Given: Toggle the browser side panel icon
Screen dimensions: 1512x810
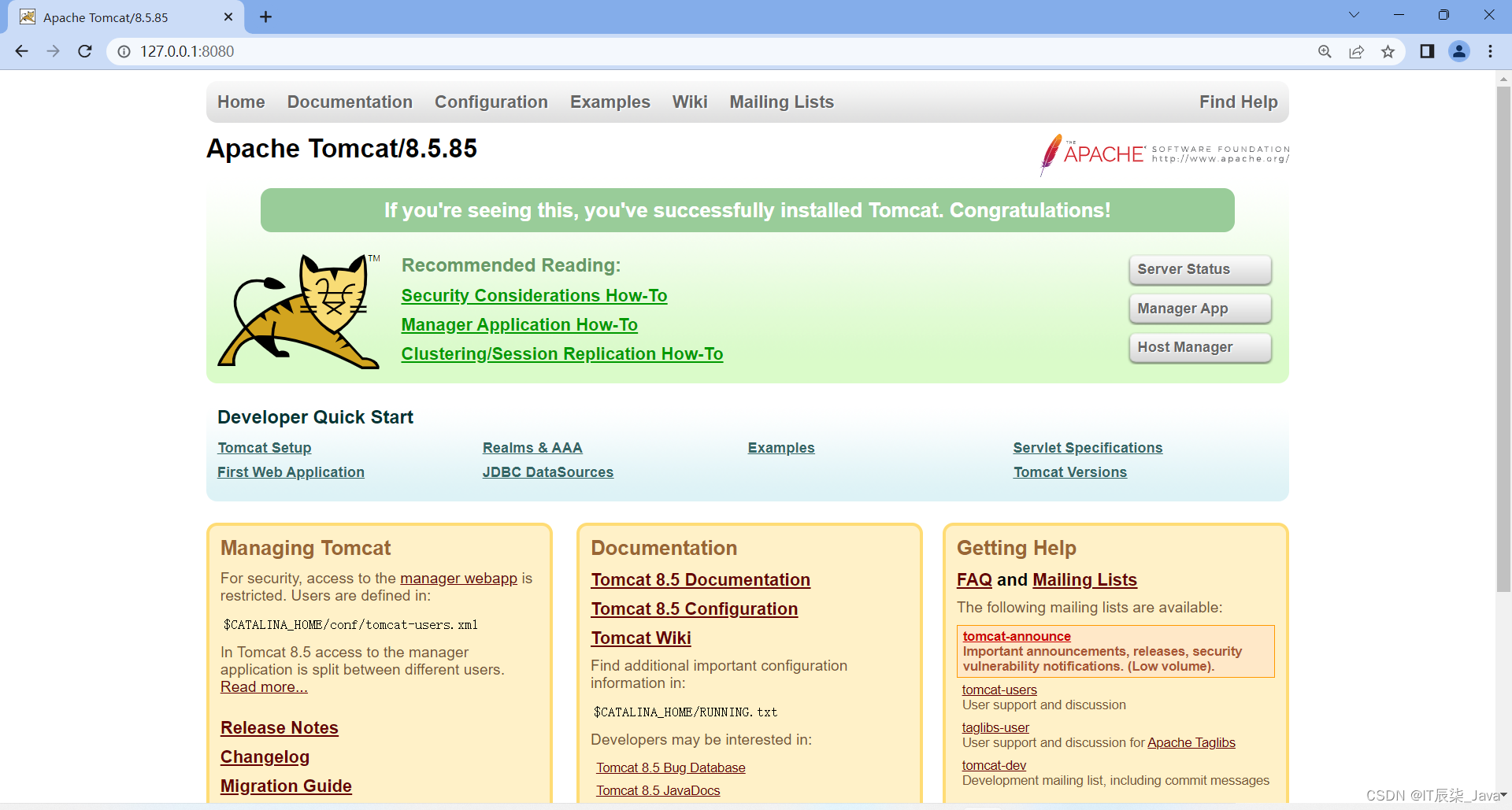Looking at the screenshot, I should tap(1427, 51).
